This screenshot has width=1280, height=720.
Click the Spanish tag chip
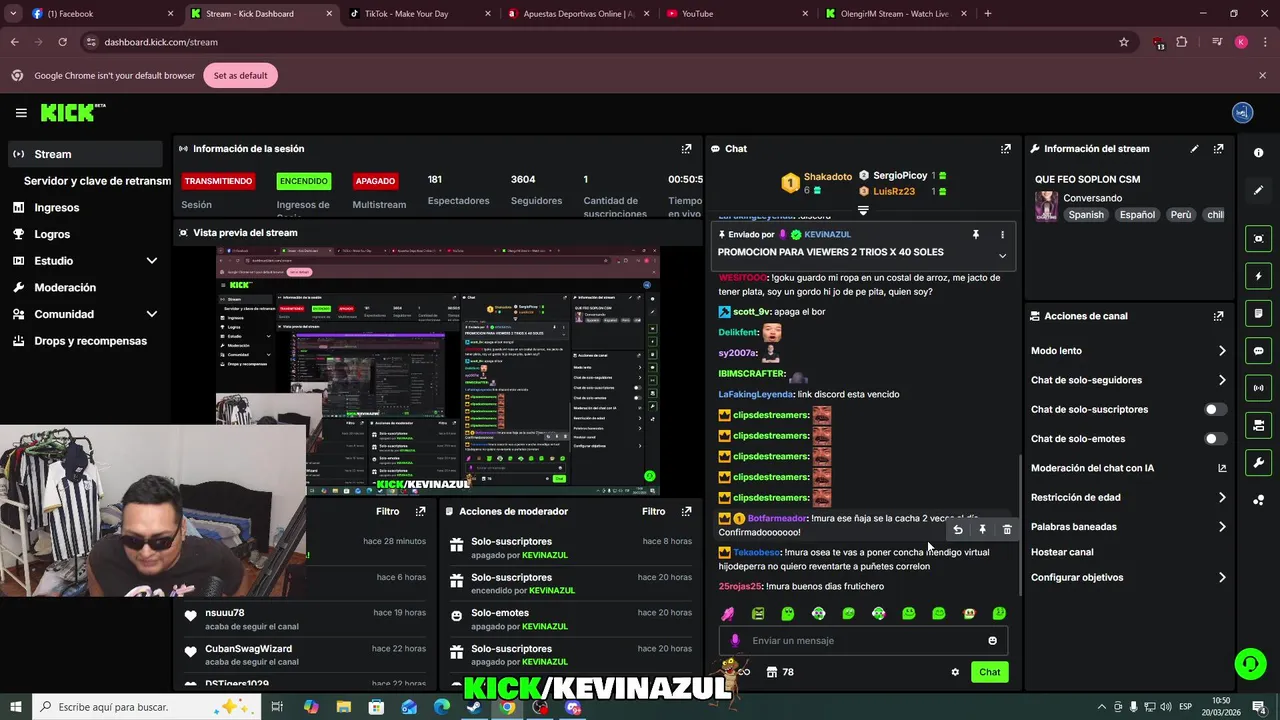(1086, 215)
